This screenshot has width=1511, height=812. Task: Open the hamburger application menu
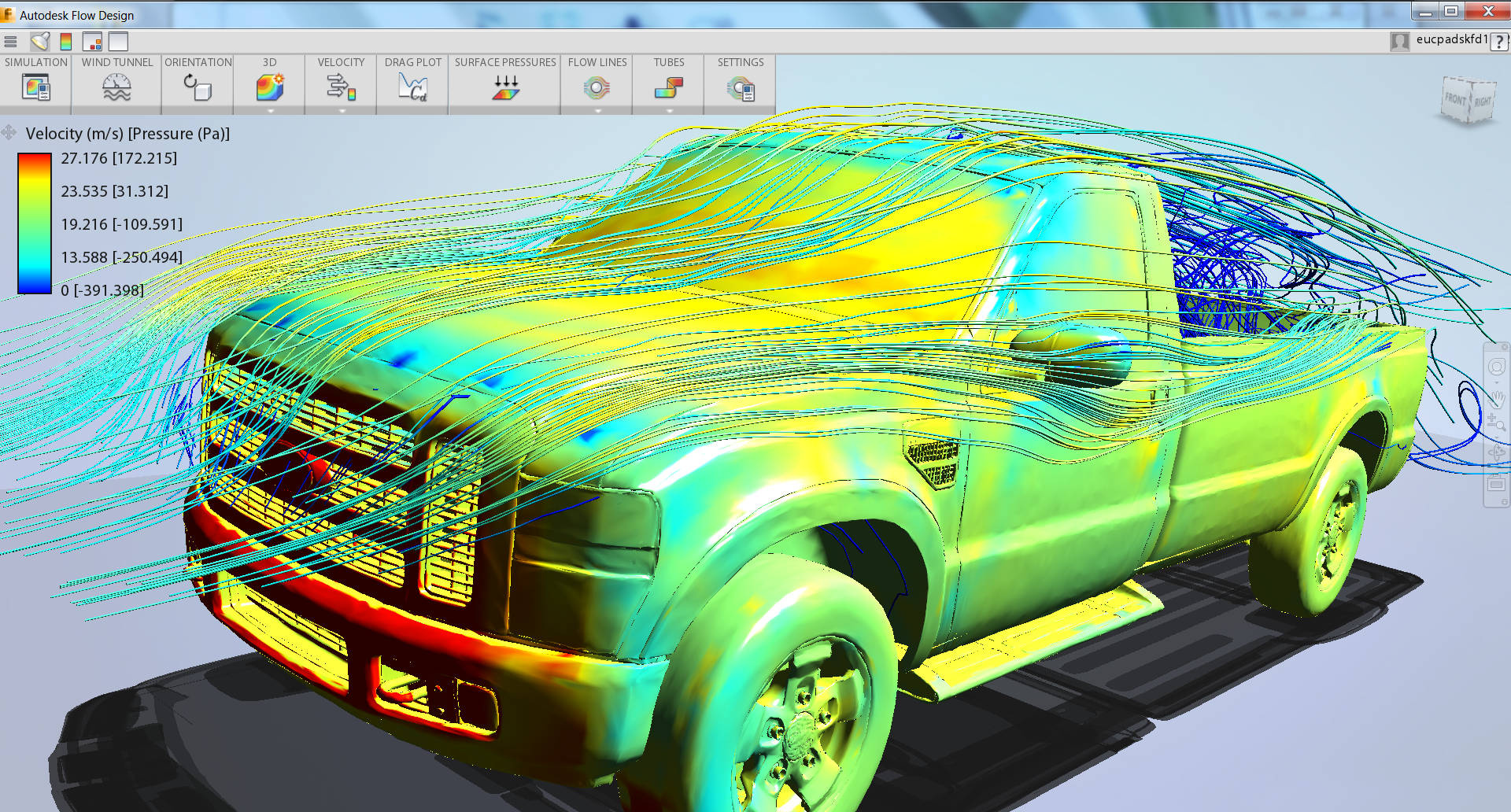[10, 42]
